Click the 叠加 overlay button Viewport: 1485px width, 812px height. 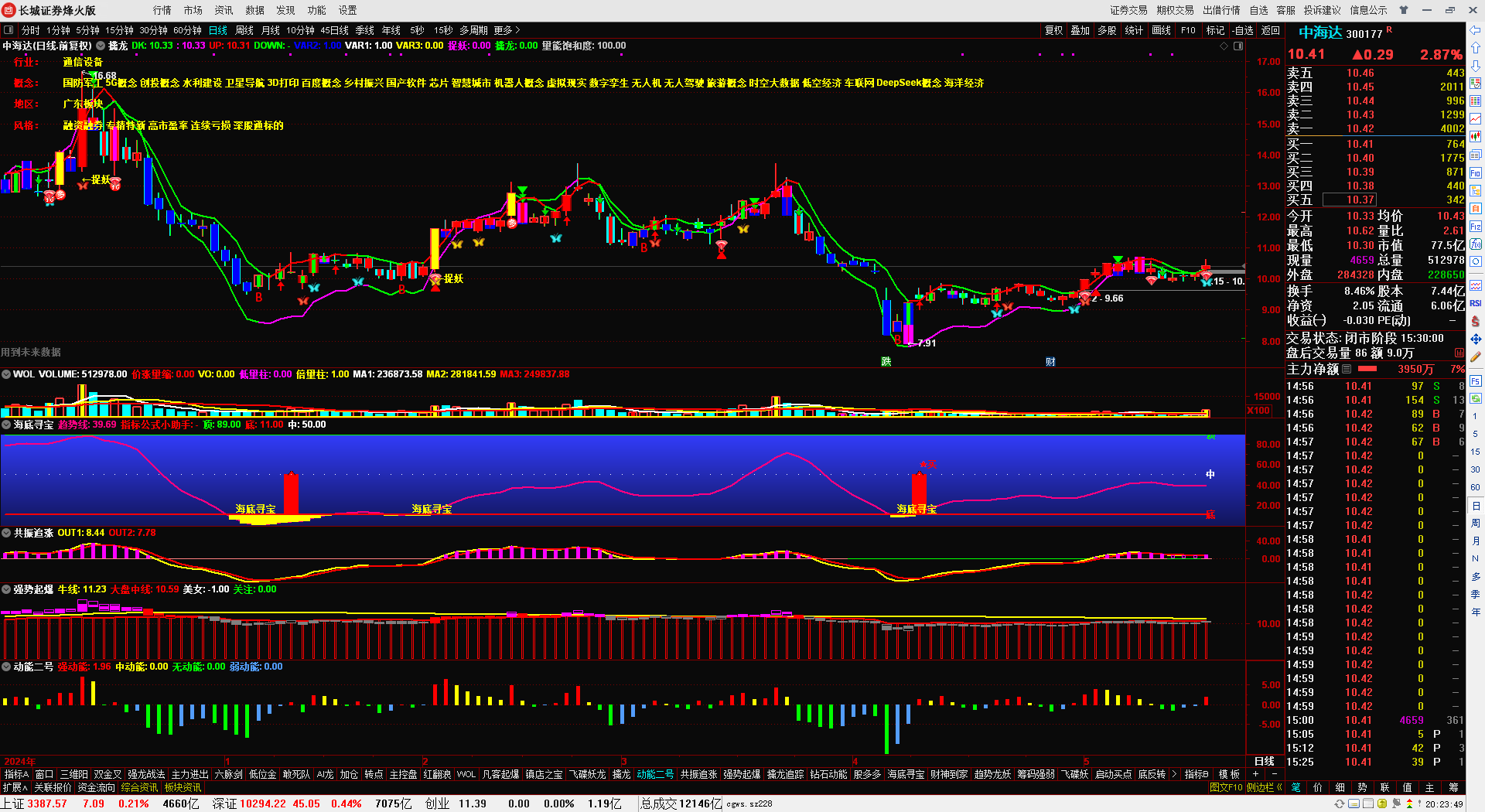[1080, 30]
